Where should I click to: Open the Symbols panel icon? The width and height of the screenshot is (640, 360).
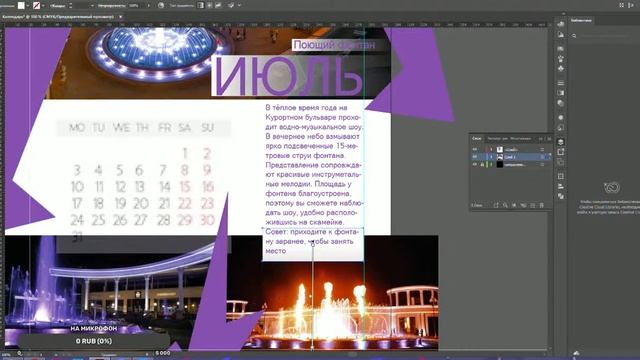pos(561,69)
